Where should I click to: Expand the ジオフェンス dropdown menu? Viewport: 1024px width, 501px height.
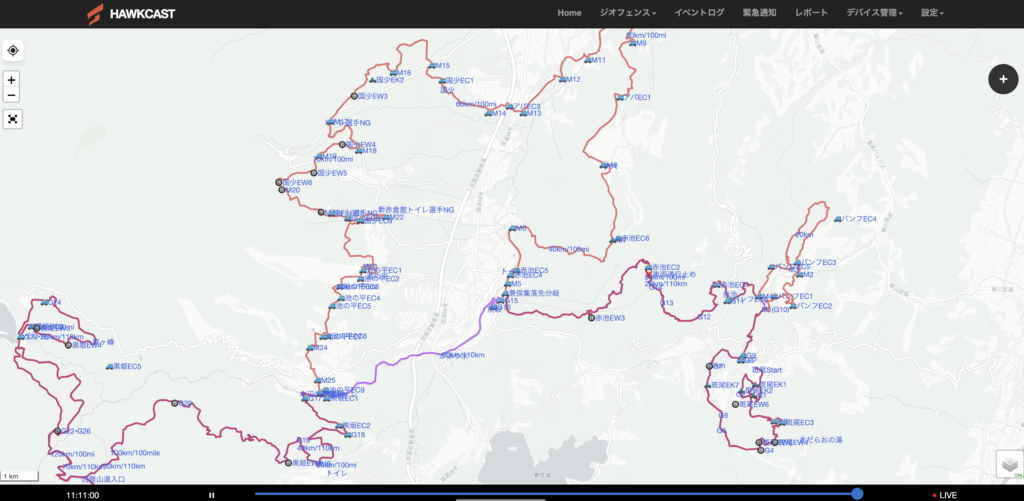627,13
